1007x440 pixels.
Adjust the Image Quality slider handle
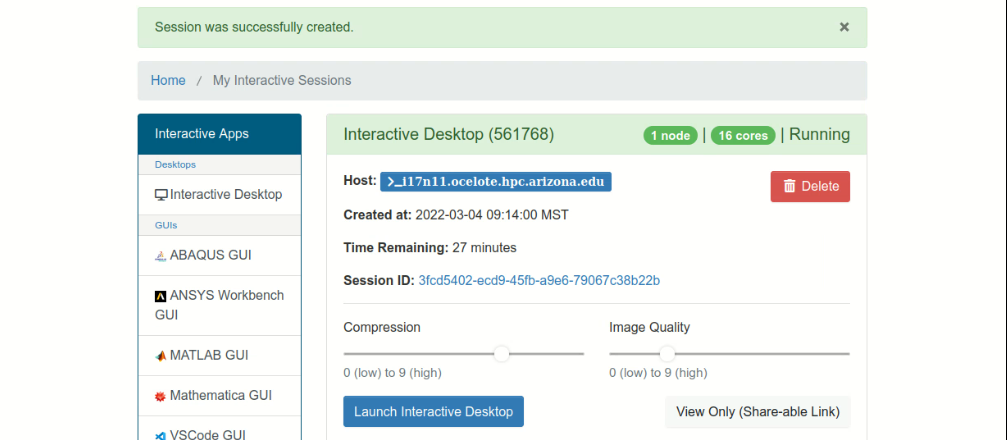(667, 353)
